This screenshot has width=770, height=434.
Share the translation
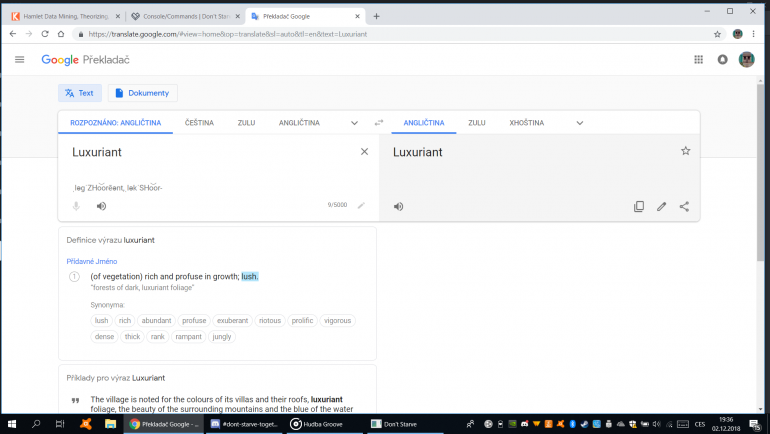coord(684,206)
